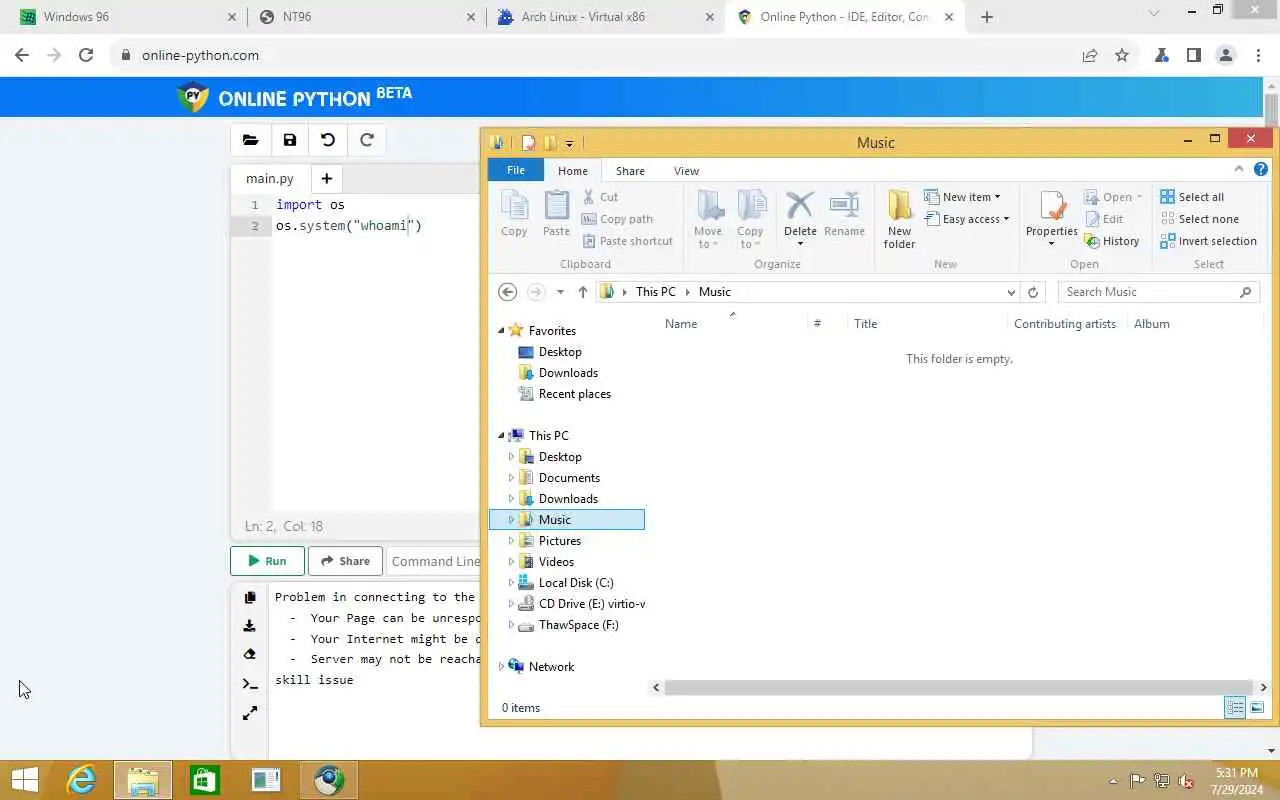Click Move to in Organize group

coord(708,219)
